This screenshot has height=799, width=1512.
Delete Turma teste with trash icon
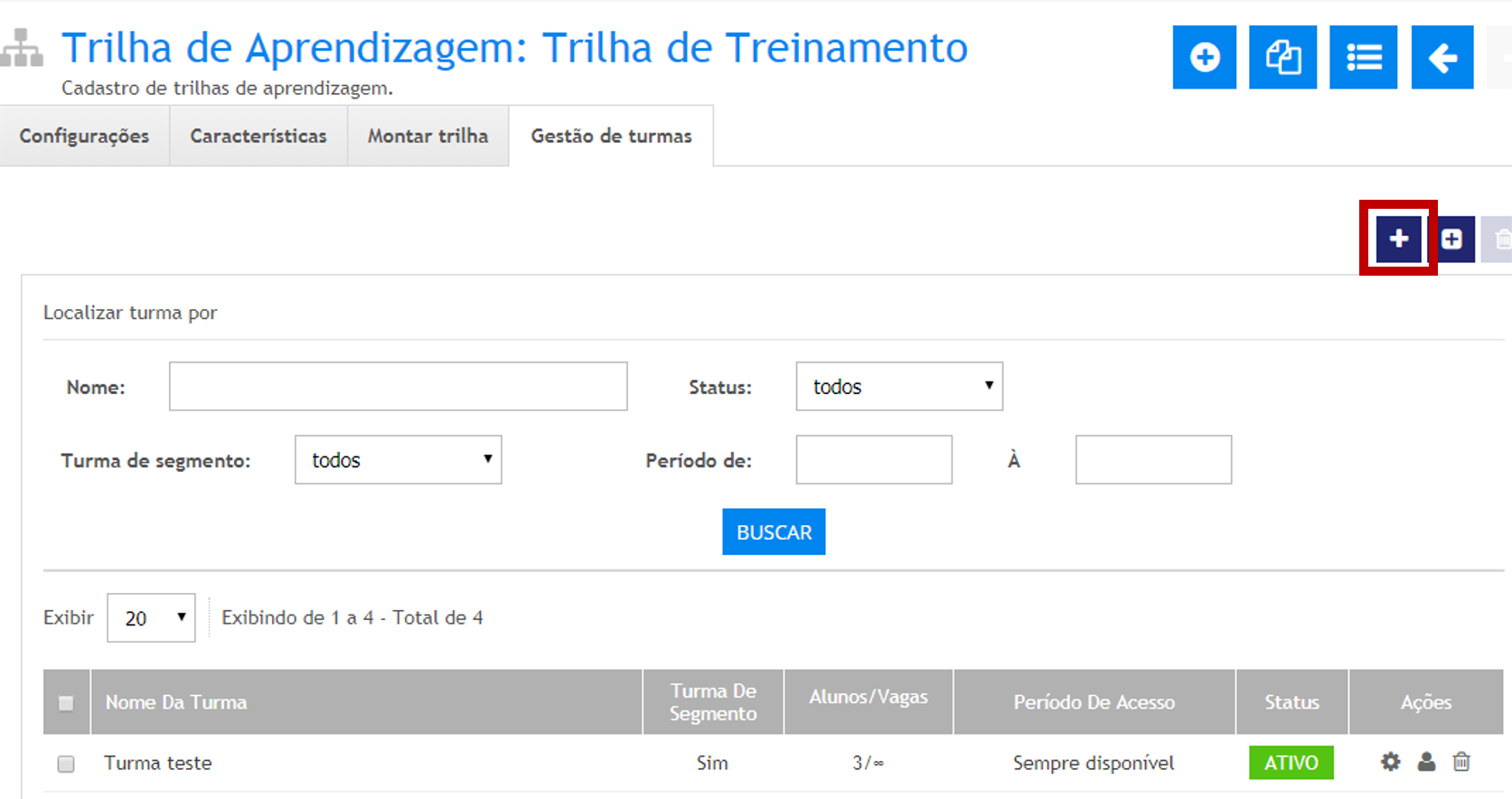1461,762
